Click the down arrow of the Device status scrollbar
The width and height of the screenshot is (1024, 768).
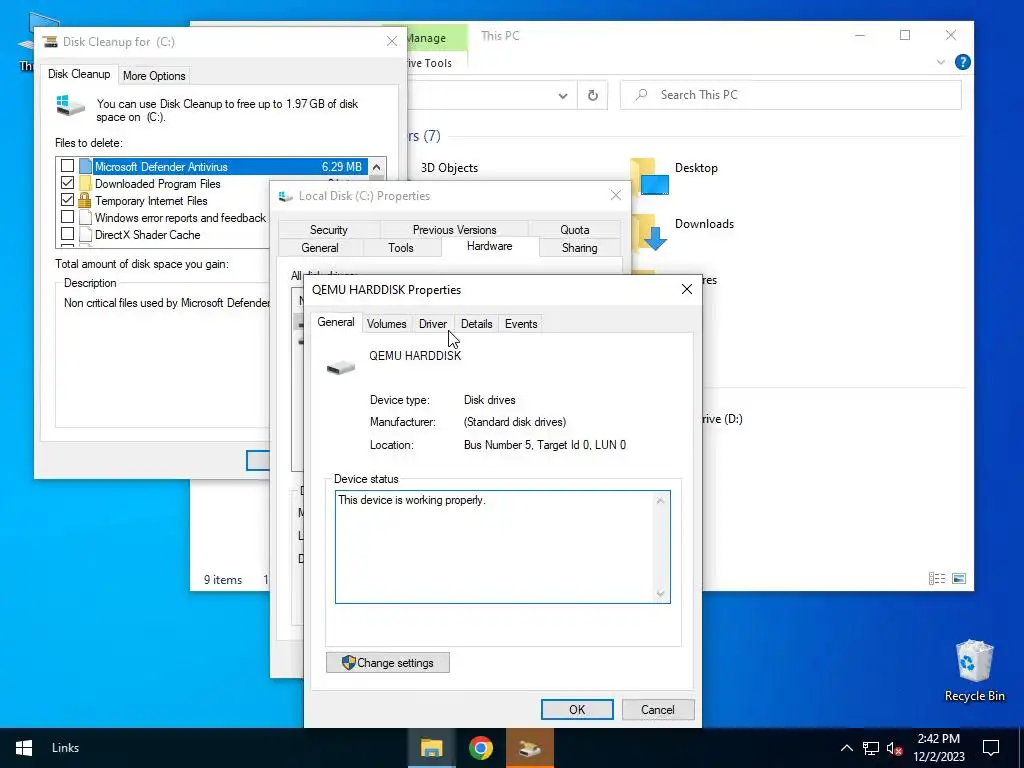pyautogui.click(x=660, y=594)
